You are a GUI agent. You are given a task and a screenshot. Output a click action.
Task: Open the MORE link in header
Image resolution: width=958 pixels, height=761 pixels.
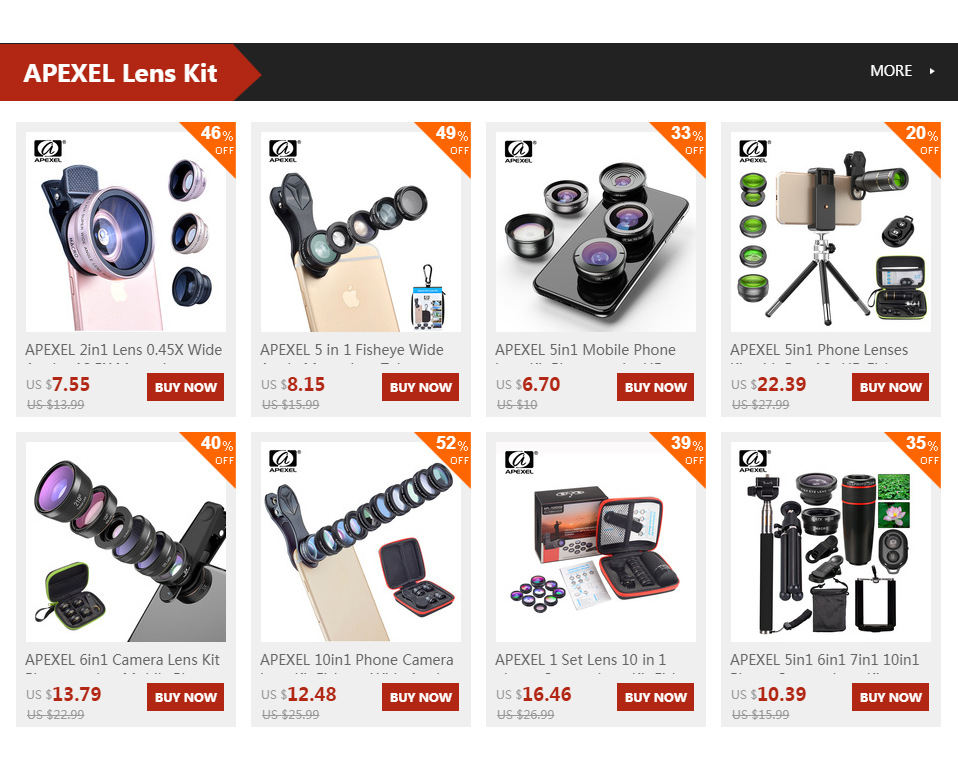tap(891, 71)
